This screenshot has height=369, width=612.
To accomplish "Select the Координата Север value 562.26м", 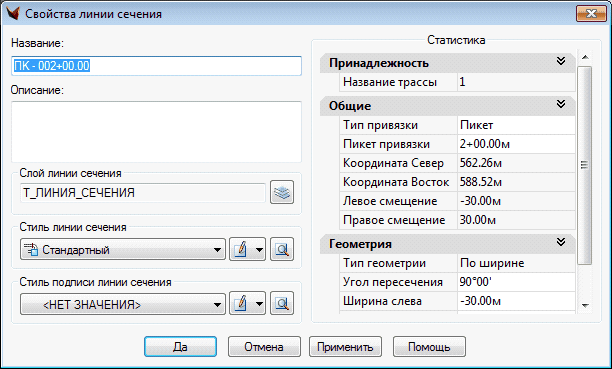I will tap(516, 163).
